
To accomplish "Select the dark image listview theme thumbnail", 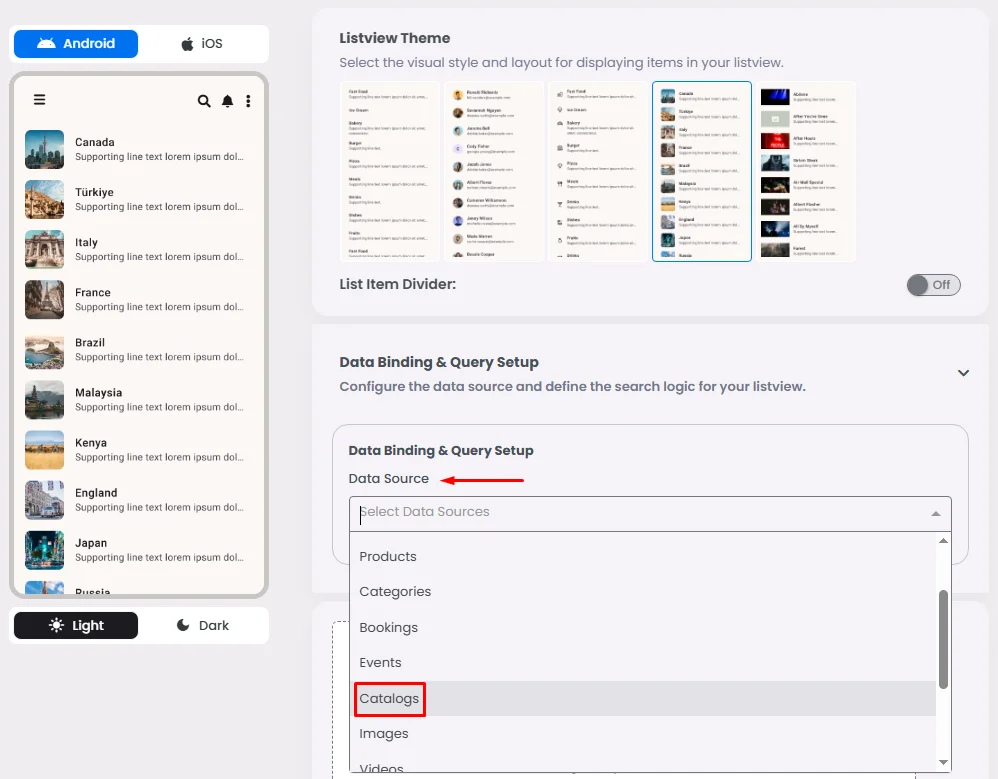I will (806, 171).
